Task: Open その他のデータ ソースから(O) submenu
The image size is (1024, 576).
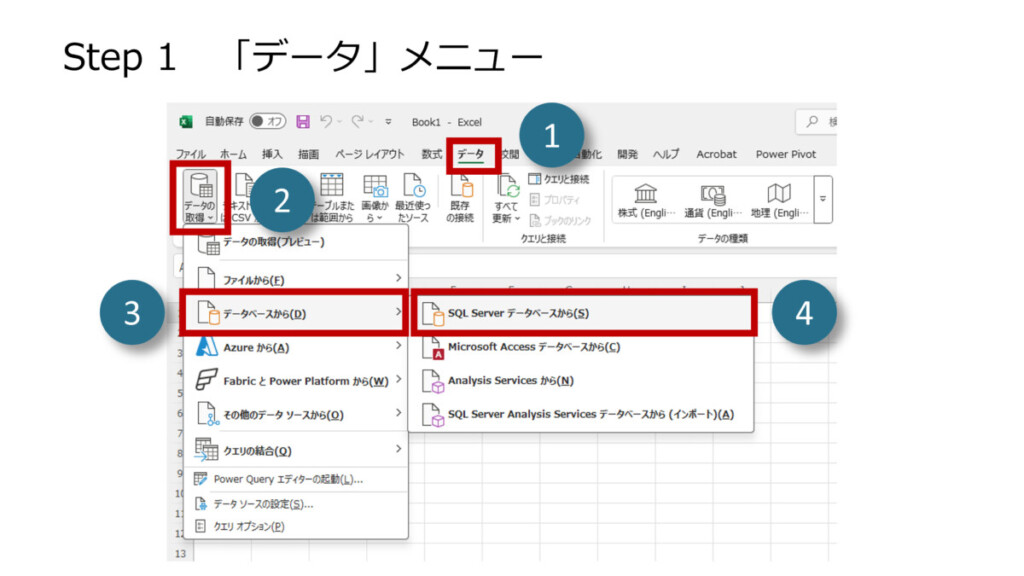Action: tap(296, 415)
